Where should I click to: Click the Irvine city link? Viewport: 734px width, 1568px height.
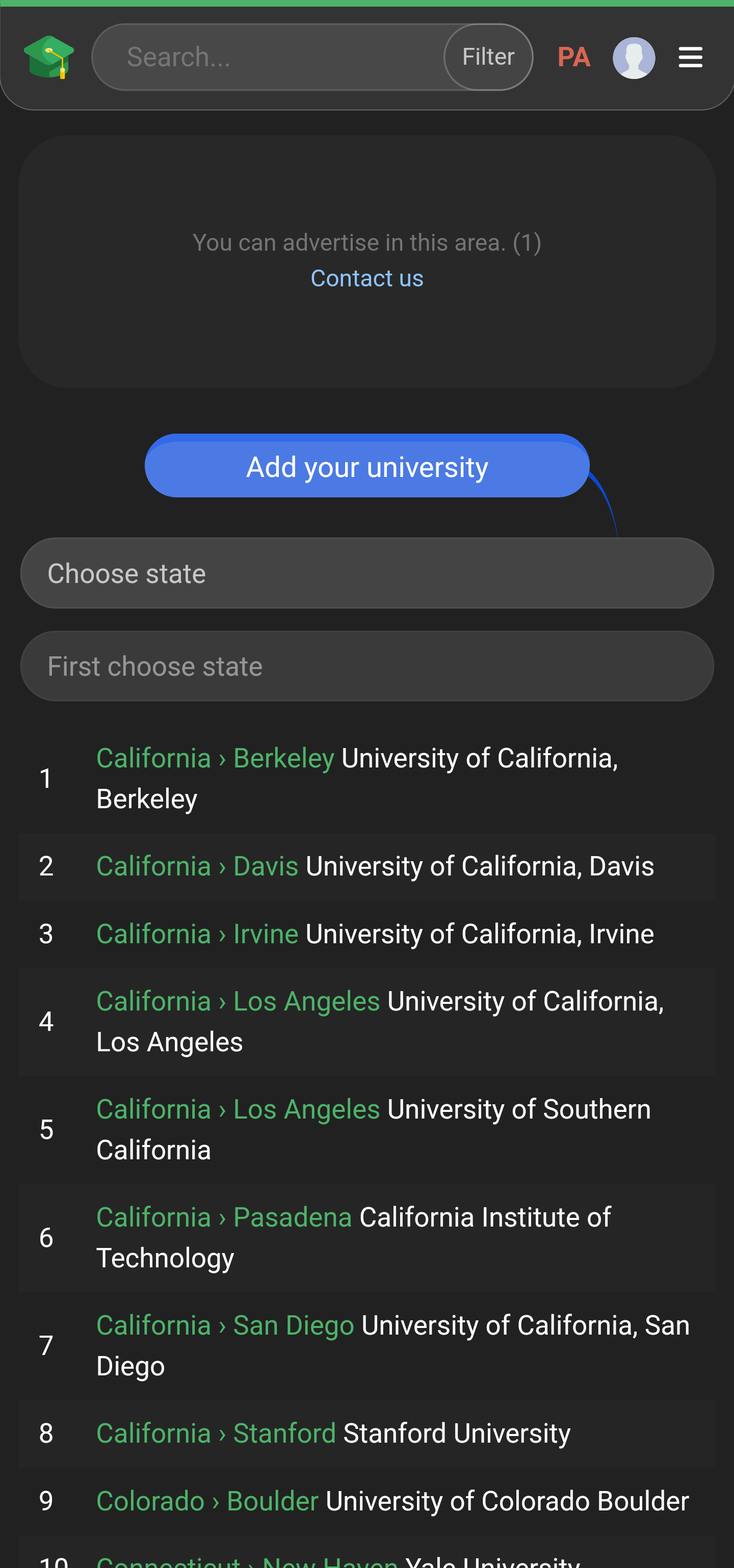(266, 934)
